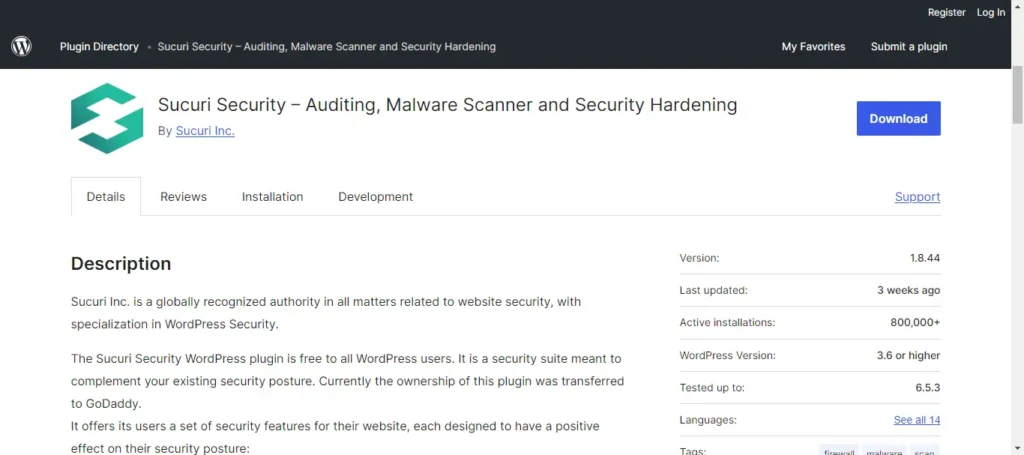This screenshot has width=1024, height=455.
Task: Click the WordPress logo icon
Action: pyautogui.click(x=22, y=46)
